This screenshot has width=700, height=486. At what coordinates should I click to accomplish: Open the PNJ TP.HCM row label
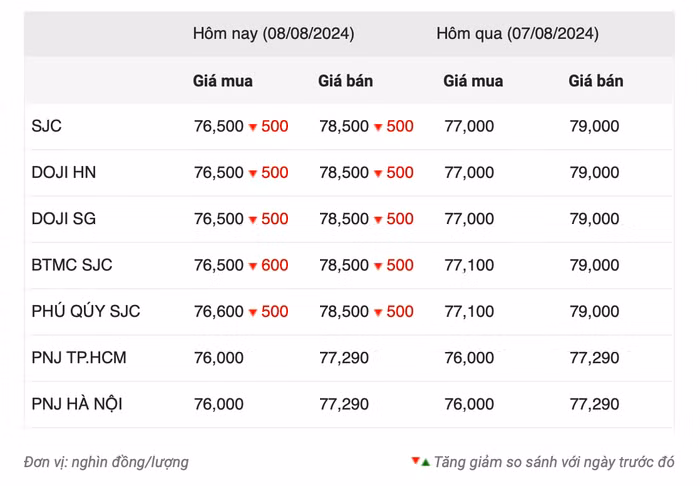(79, 358)
